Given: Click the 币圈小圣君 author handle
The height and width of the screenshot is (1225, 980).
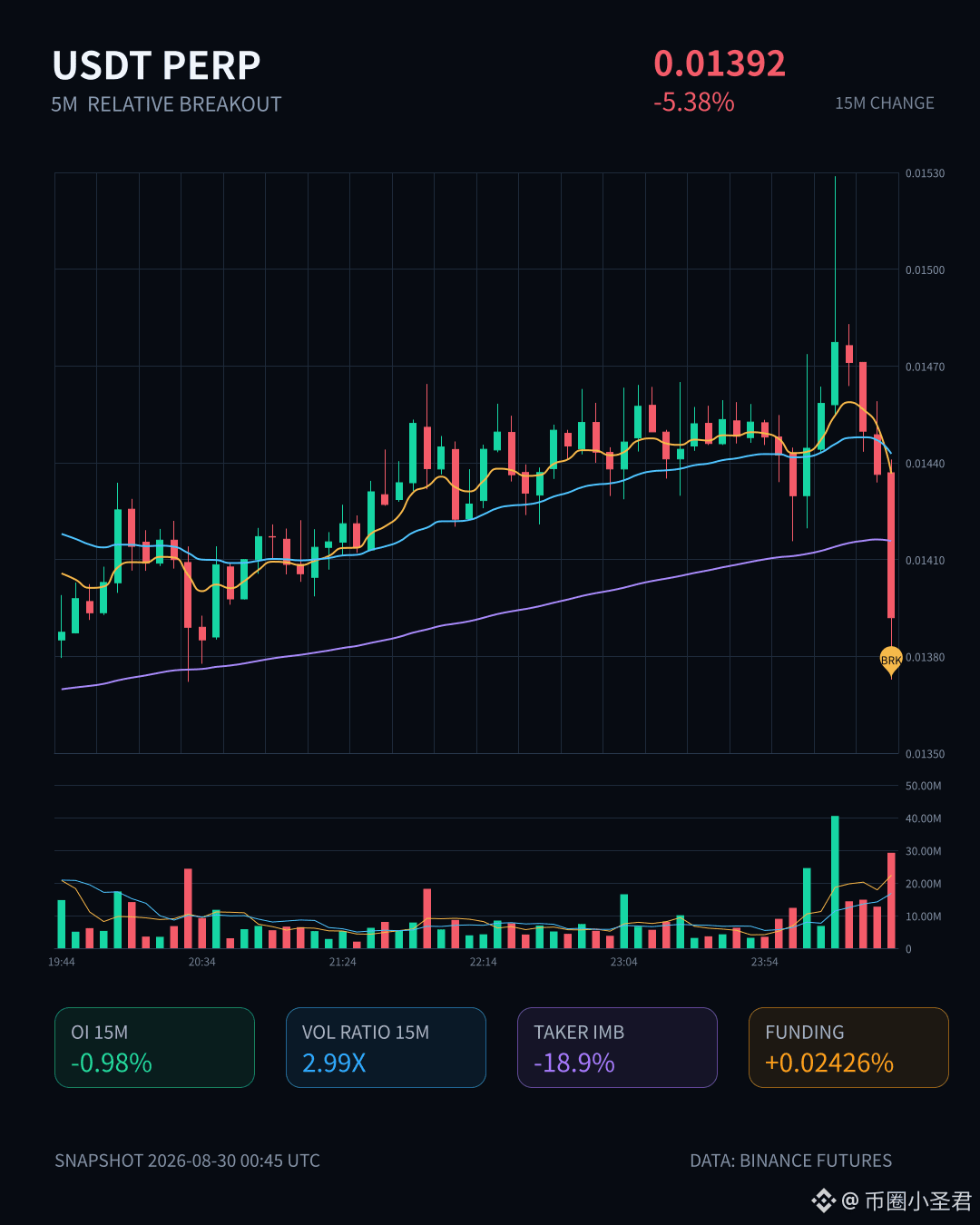Looking at the screenshot, I should (918, 1201).
